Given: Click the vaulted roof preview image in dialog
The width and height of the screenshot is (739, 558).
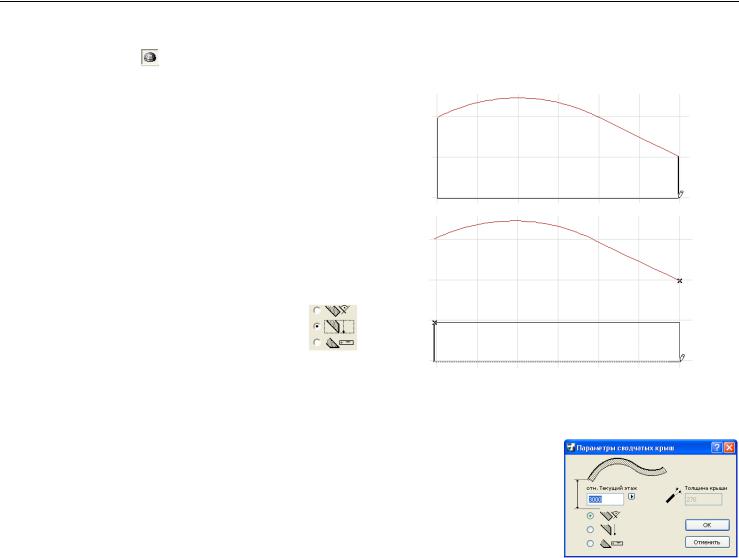Looking at the screenshot, I should pos(627,470).
